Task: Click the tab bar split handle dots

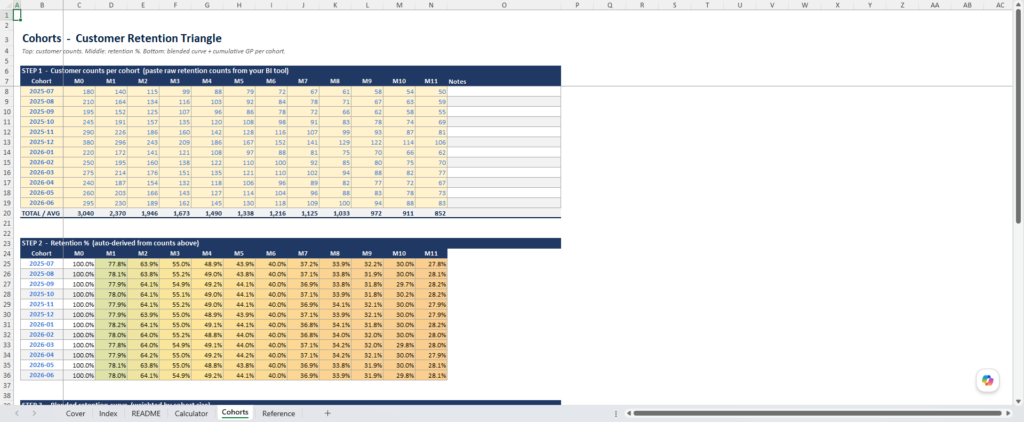Action: coord(616,414)
